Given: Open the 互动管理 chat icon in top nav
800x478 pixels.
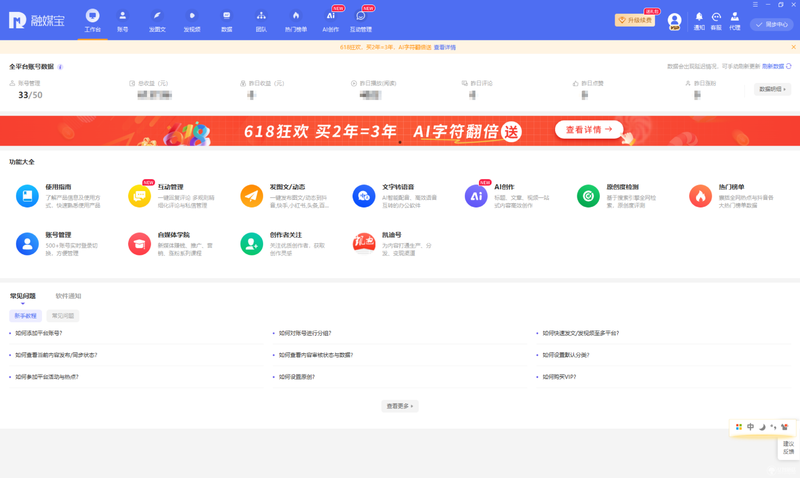Looking at the screenshot, I should 361,16.
